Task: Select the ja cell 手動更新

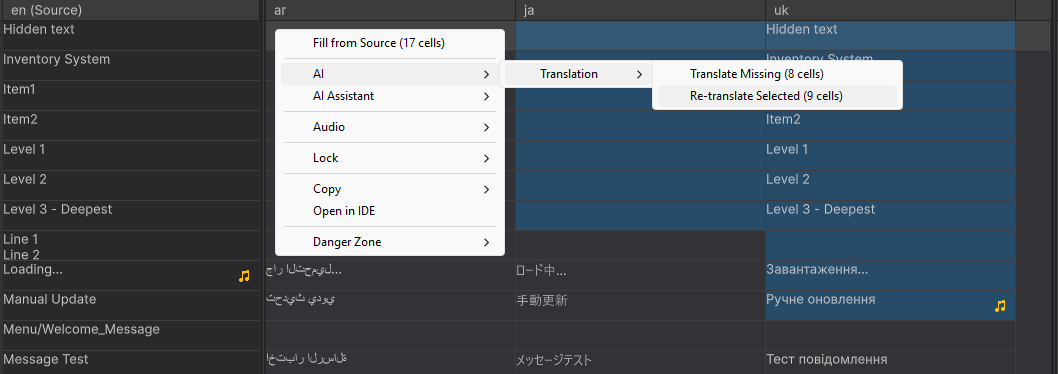Action: (x=640, y=305)
